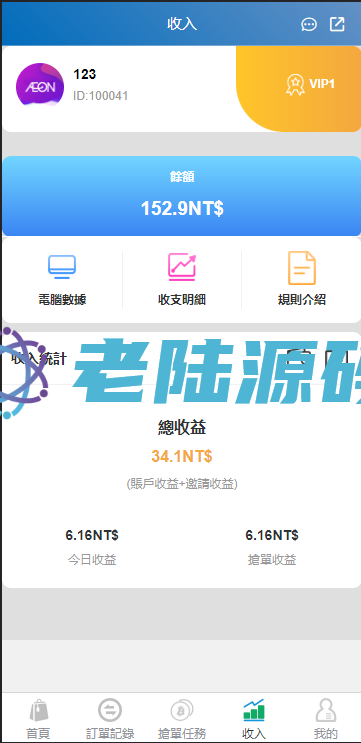Open 我的 person profile tab icon
This screenshot has height=743, width=361.
coord(326,710)
